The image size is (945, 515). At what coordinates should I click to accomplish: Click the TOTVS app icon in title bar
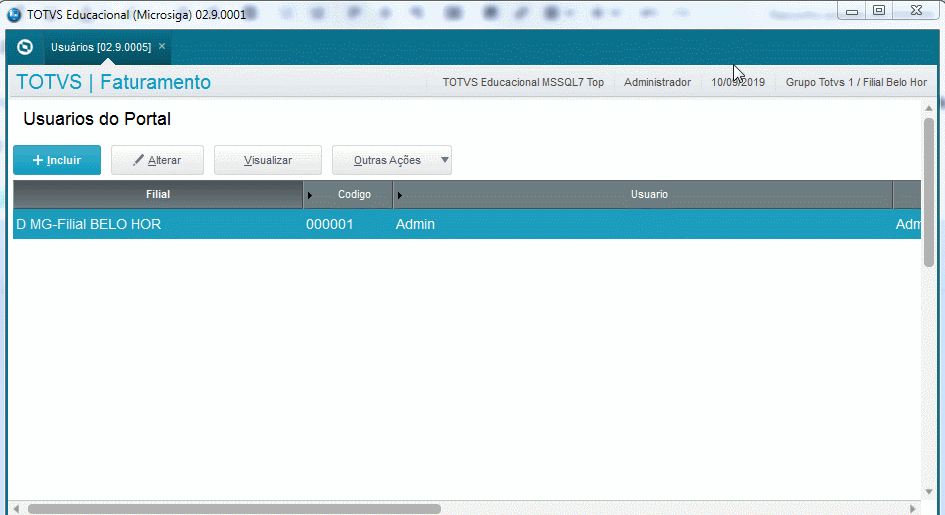tap(14, 14)
